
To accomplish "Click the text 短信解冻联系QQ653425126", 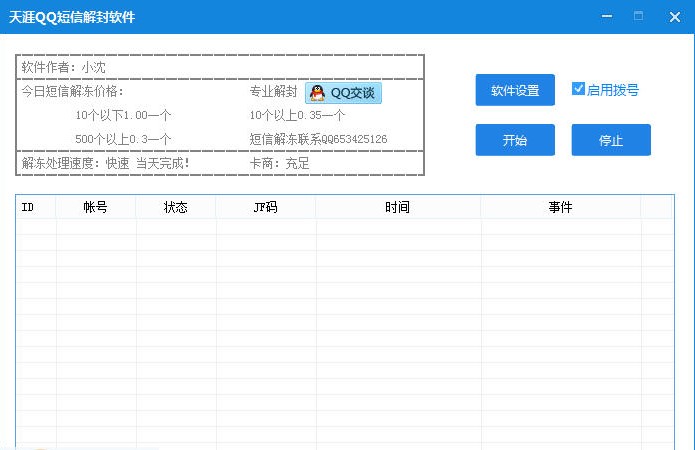I will tap(318, 139).
